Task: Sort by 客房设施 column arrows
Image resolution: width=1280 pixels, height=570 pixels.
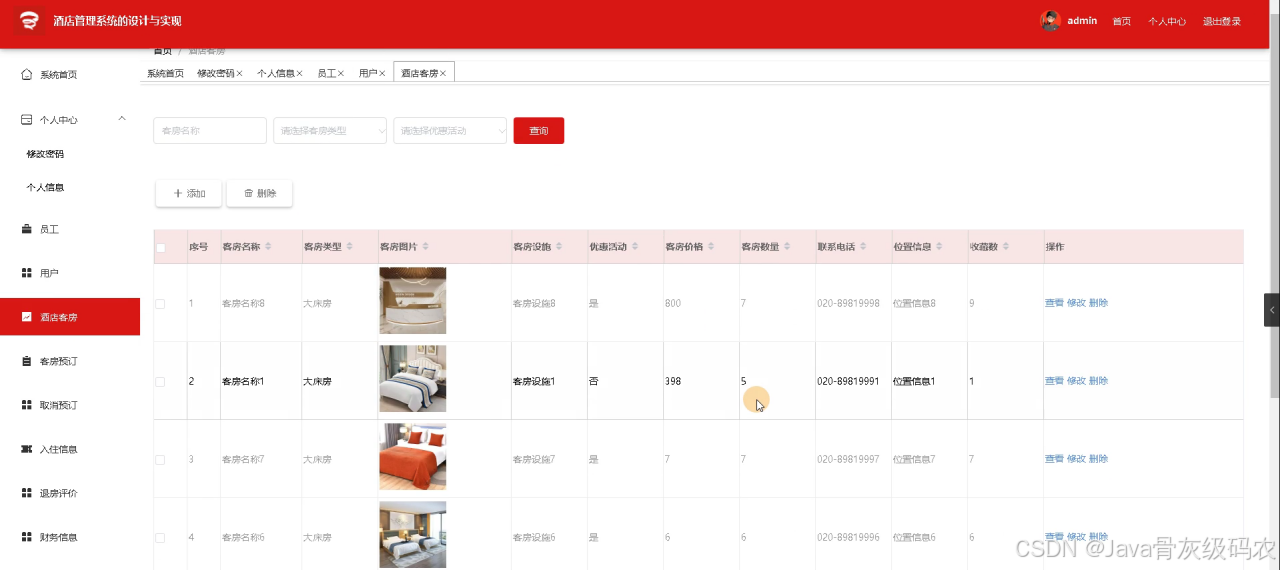Action: [559, 247]
